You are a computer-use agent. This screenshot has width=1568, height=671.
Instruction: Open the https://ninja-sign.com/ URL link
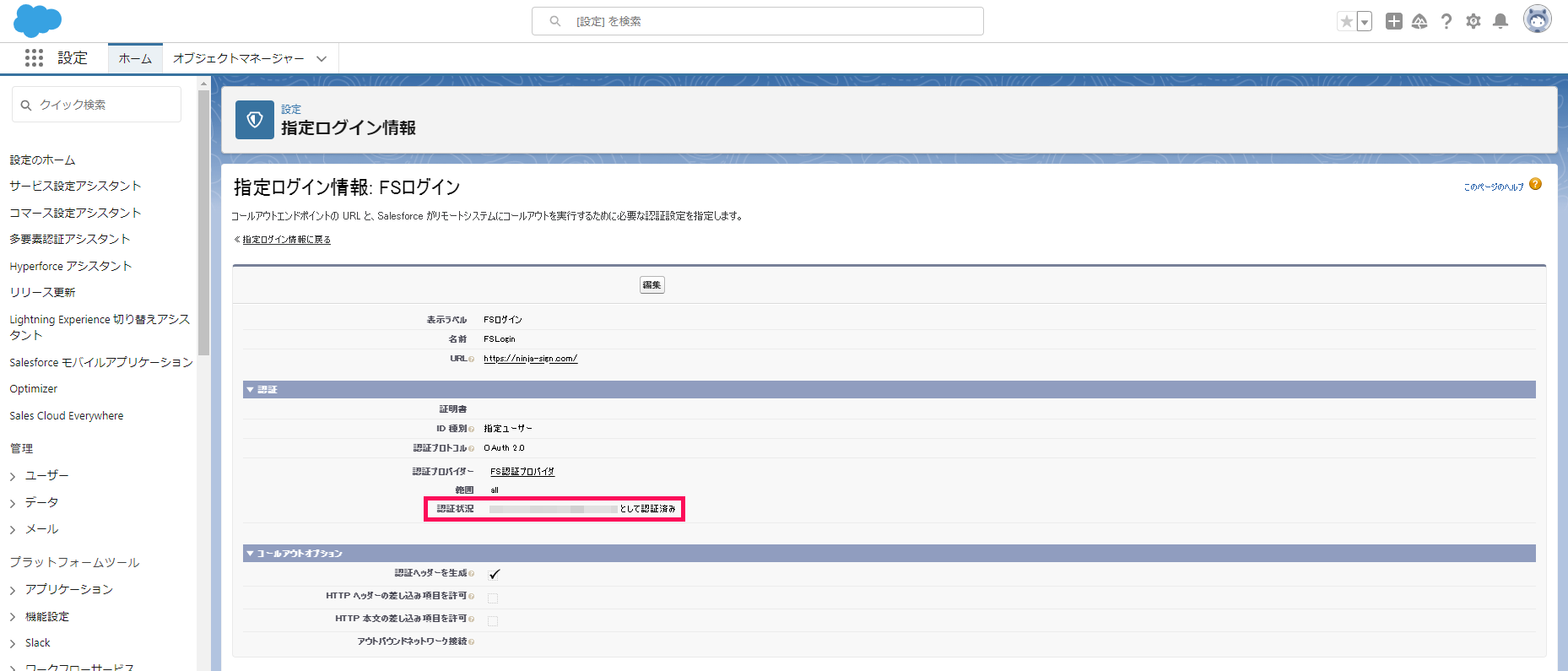tap(530, 359)
